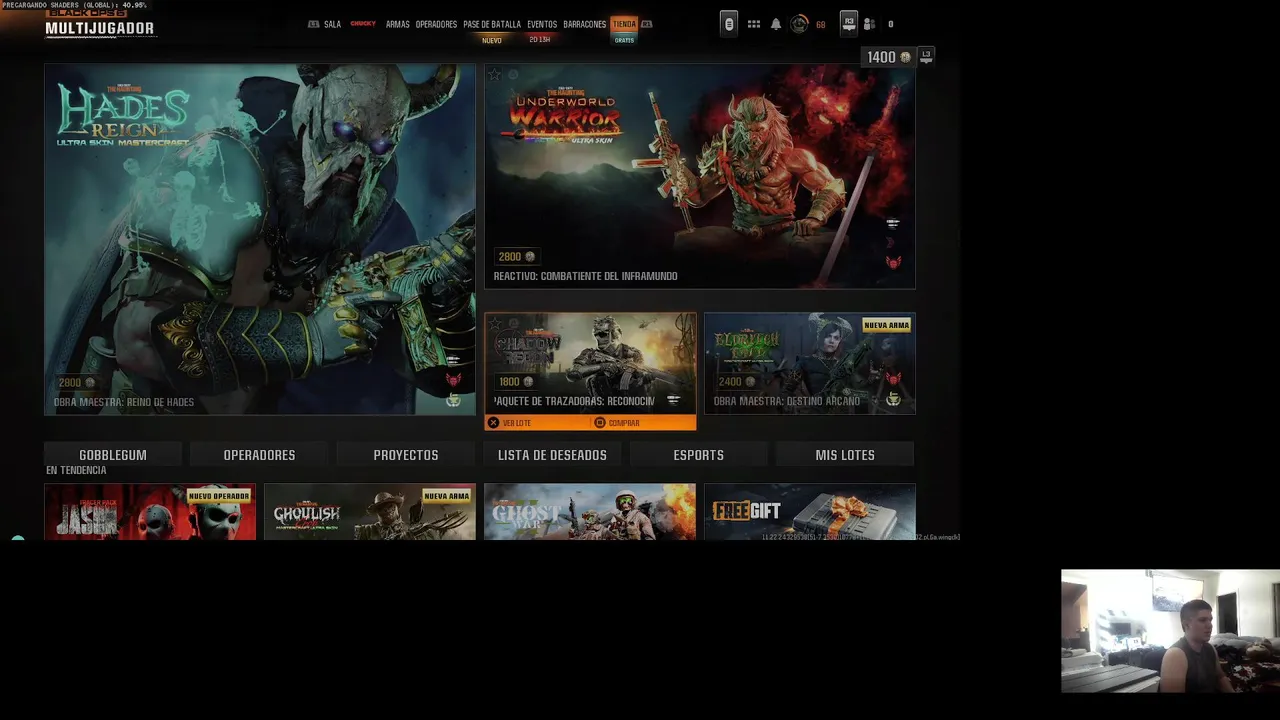Open the Free Gift card
Image resolution: width=1280 pixels, height=720 pixels.
pos(810,512)
